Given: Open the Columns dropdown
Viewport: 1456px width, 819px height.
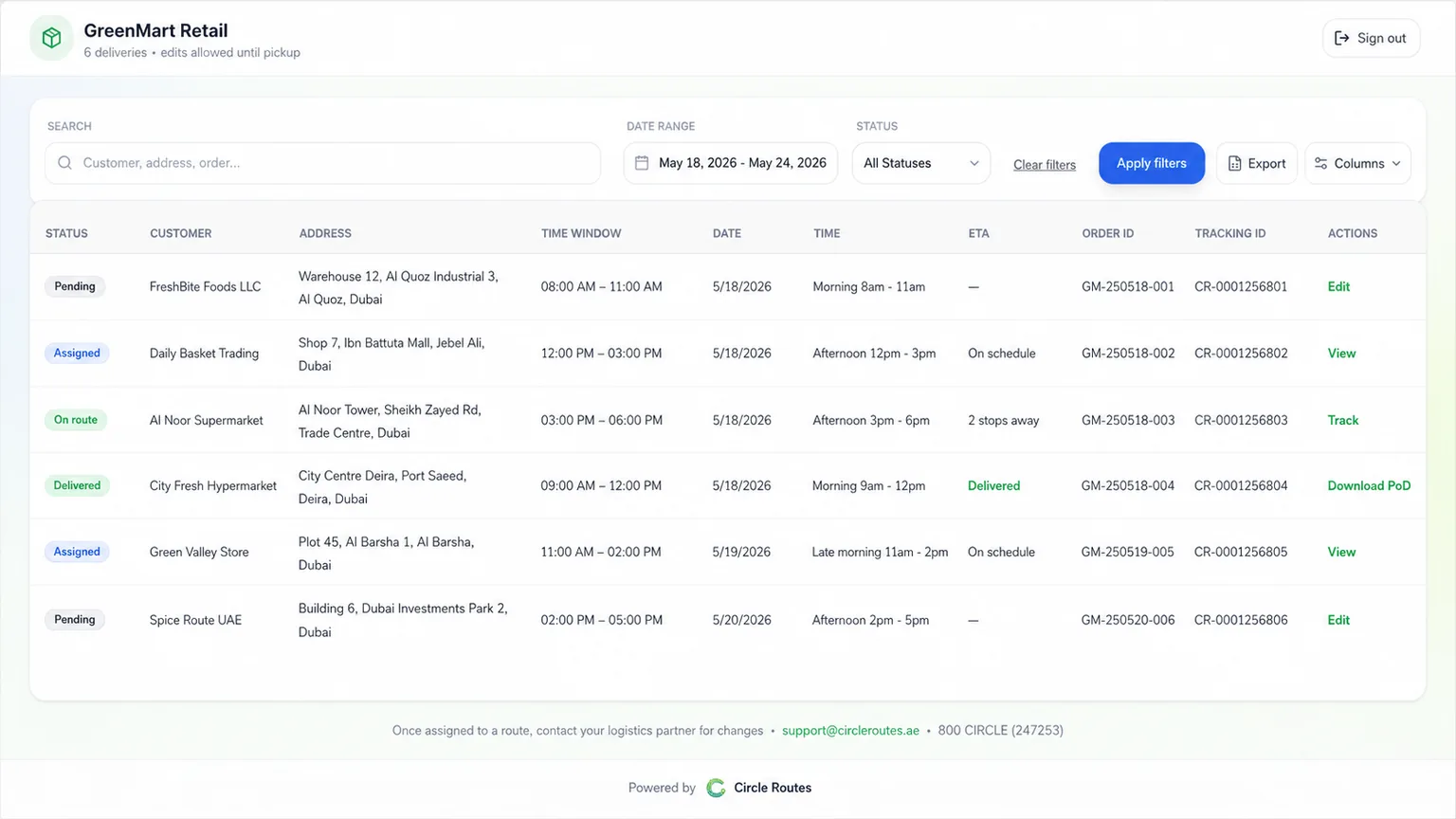Looking at the screenshot, I should coord(1357,163).
